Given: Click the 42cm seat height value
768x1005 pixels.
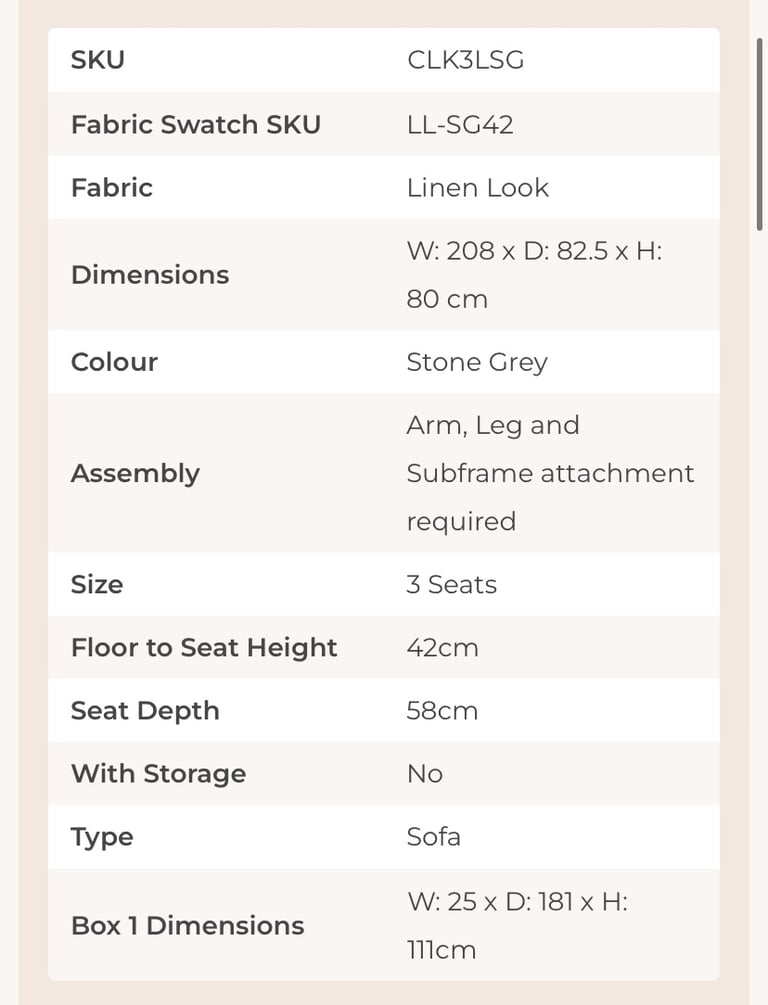Looking at the screenshot, I should click(x=442, y=648).
